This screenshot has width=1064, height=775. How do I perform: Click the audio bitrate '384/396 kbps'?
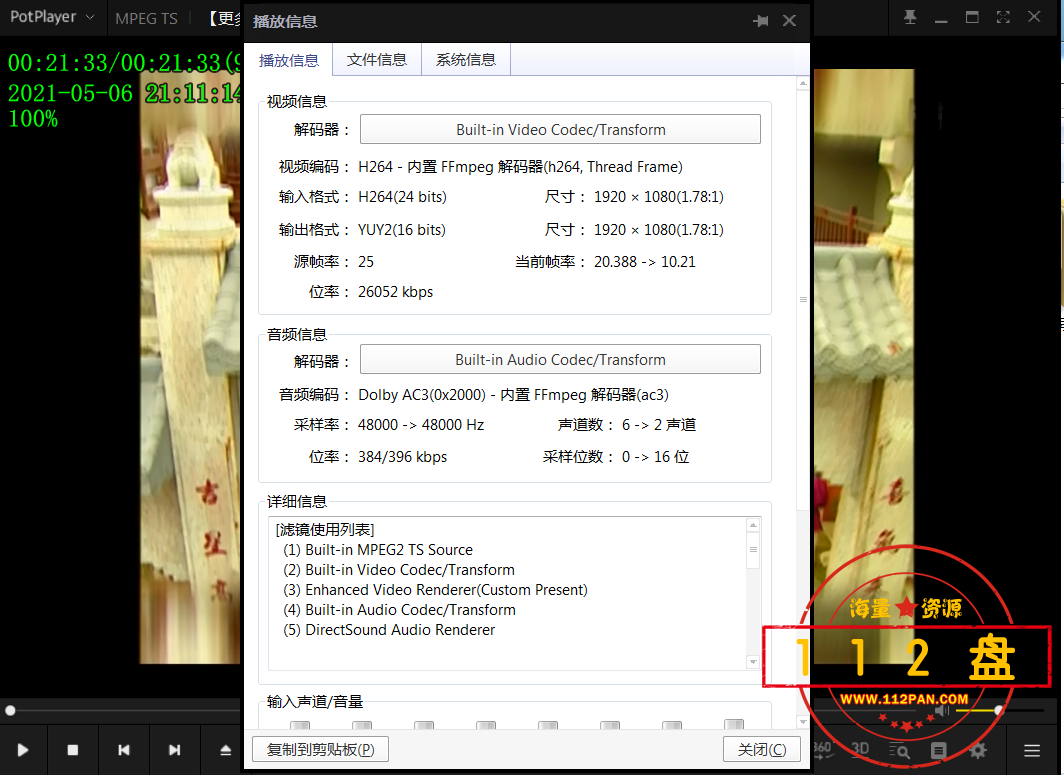coord(402,457)
